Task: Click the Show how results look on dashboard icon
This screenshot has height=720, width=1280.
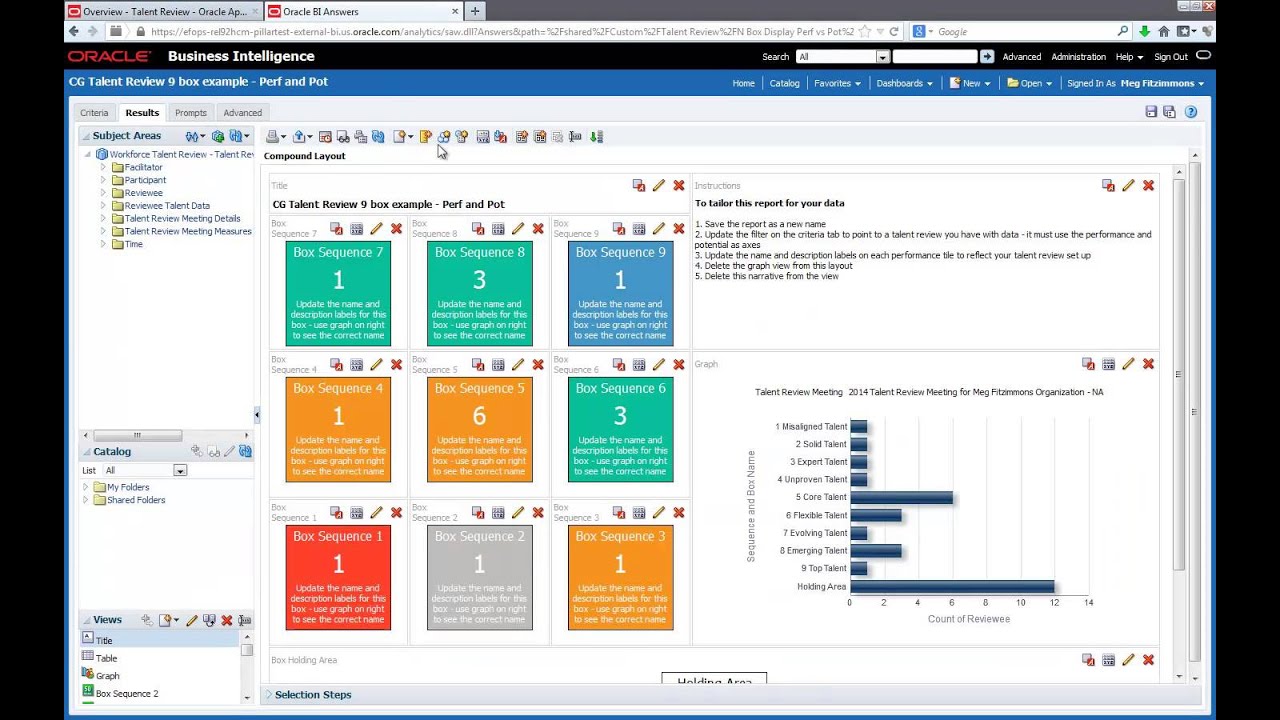Action: pyautogui.click(x=343, y=136)
